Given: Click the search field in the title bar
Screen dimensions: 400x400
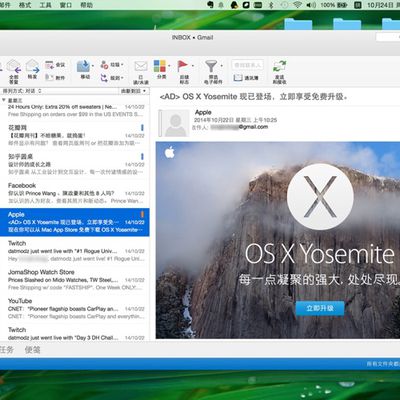Looking at the screenshot, I should tap(388, 37).
